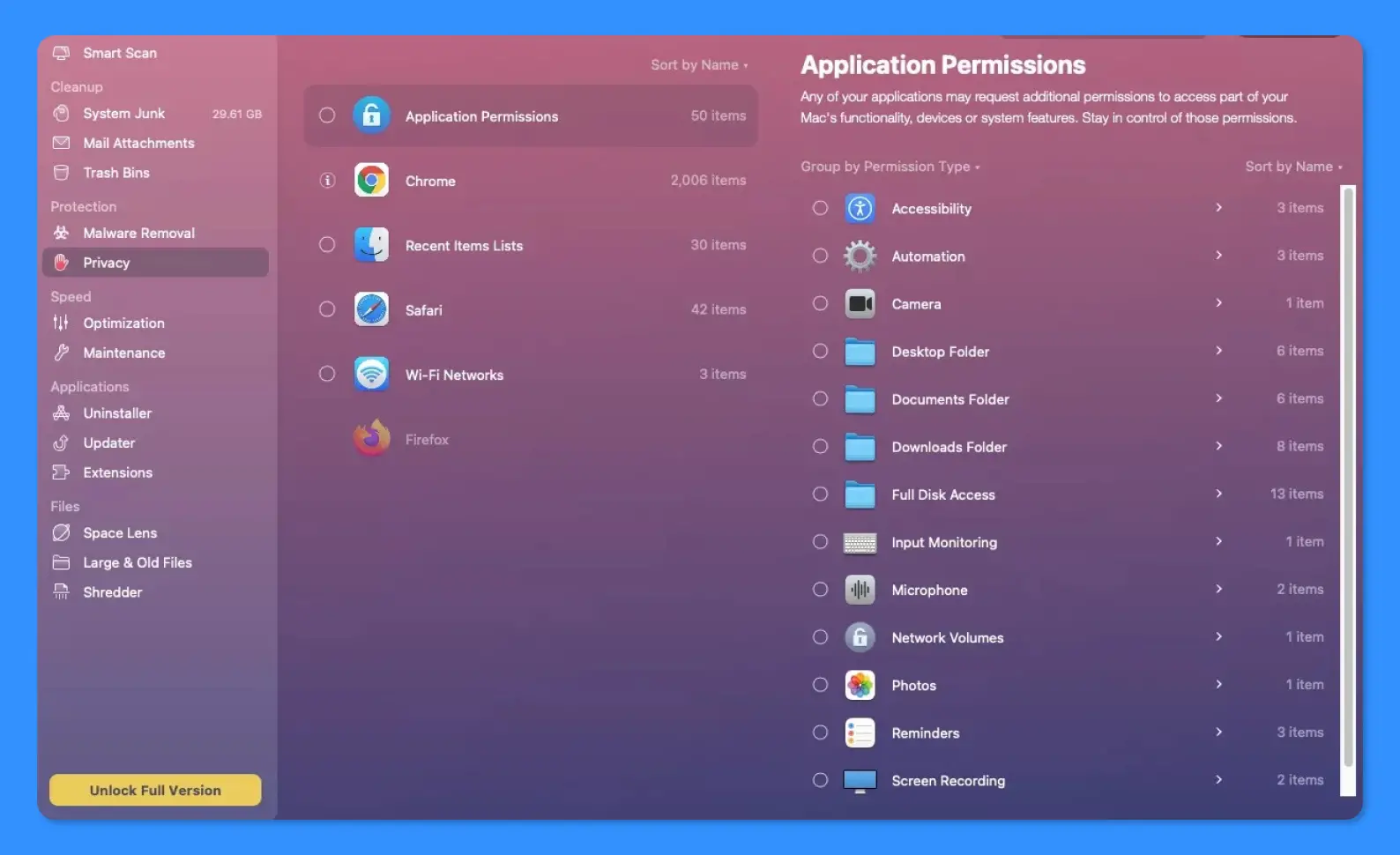1400x855 pixels.
Task: Select the Extensions puzzle icon
Action: click(x=61, y=472)
